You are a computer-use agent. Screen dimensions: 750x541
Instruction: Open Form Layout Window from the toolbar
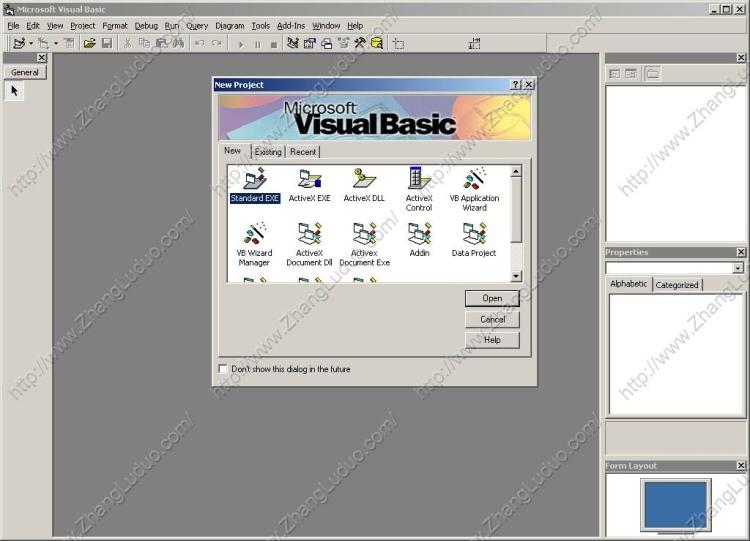pos(327,44)
